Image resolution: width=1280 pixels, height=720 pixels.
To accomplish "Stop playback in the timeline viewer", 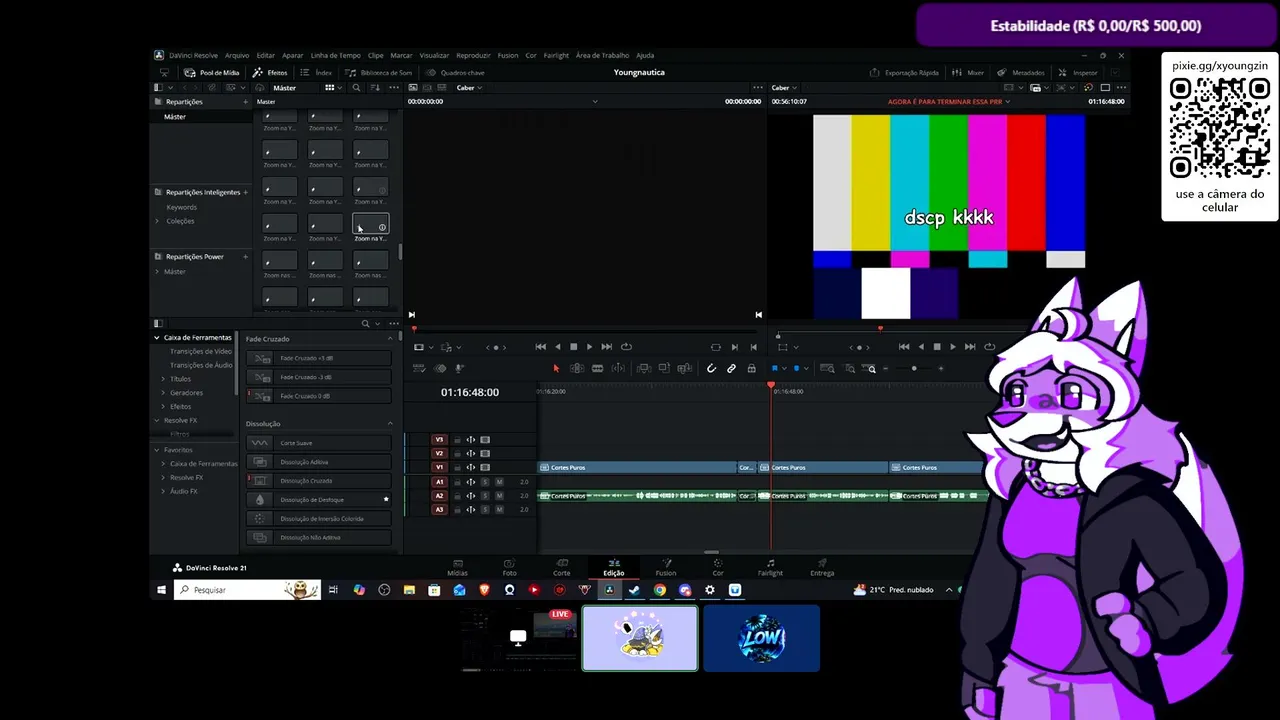I will tap(937, 347).
